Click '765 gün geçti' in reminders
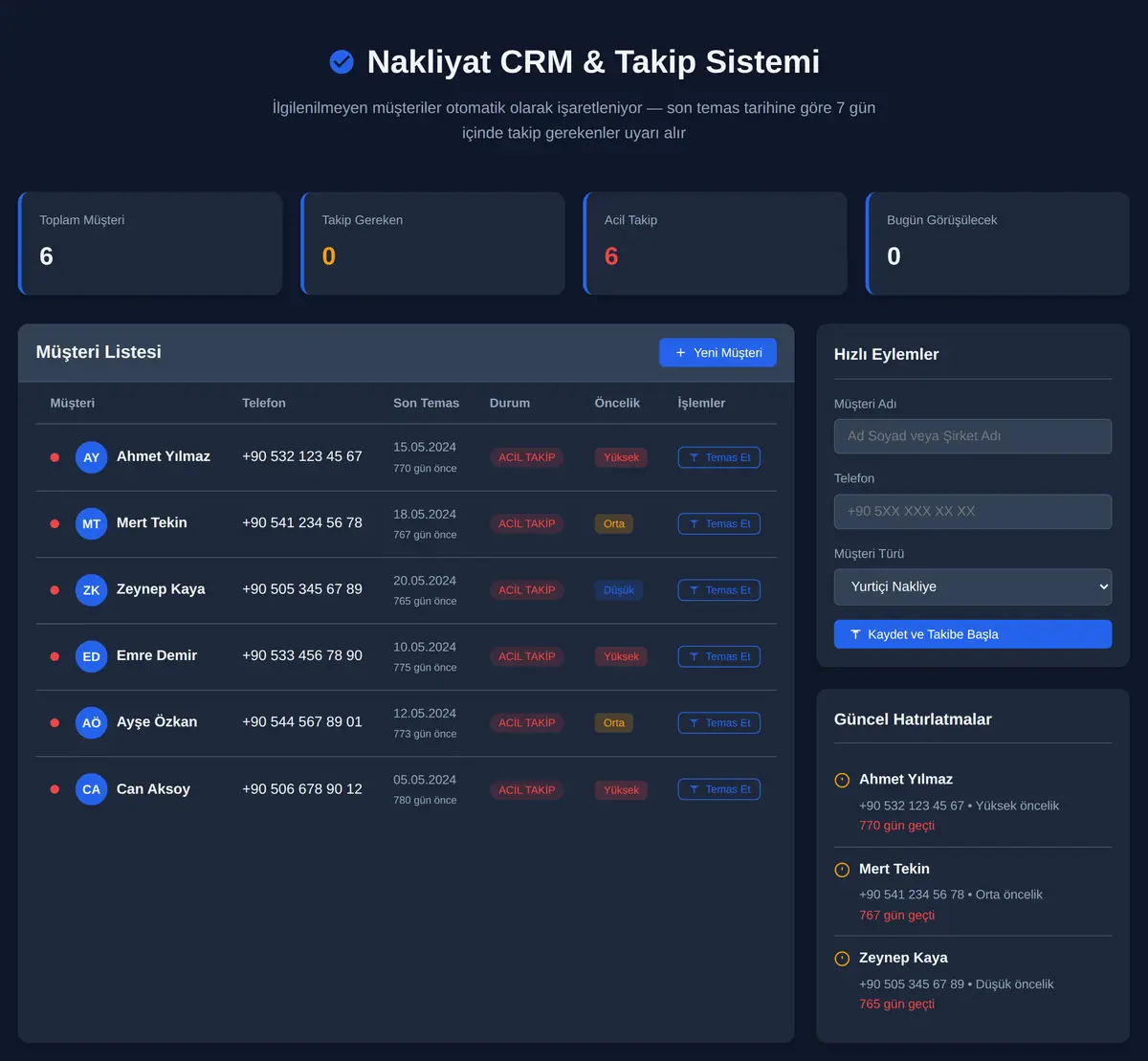Image resolution: width=1148 pixels, height=1061 pixels. pyautogui.click(x=897, y=1005)
